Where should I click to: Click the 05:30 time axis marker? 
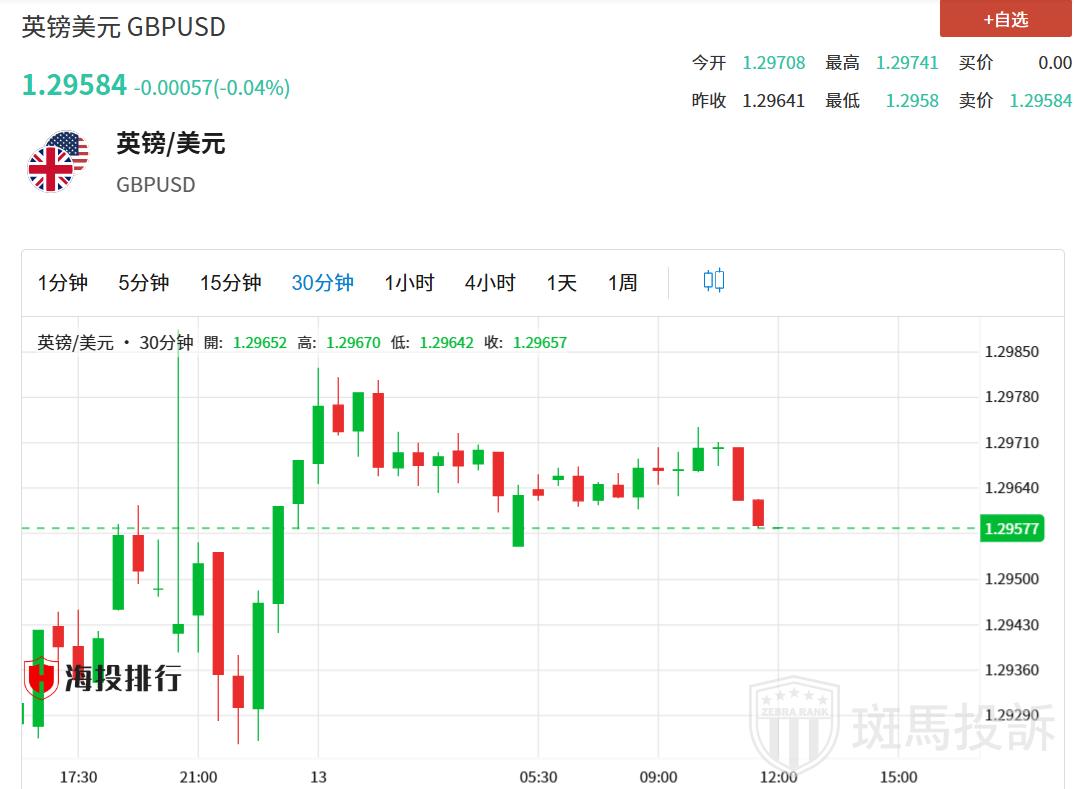tap(538, 777)
